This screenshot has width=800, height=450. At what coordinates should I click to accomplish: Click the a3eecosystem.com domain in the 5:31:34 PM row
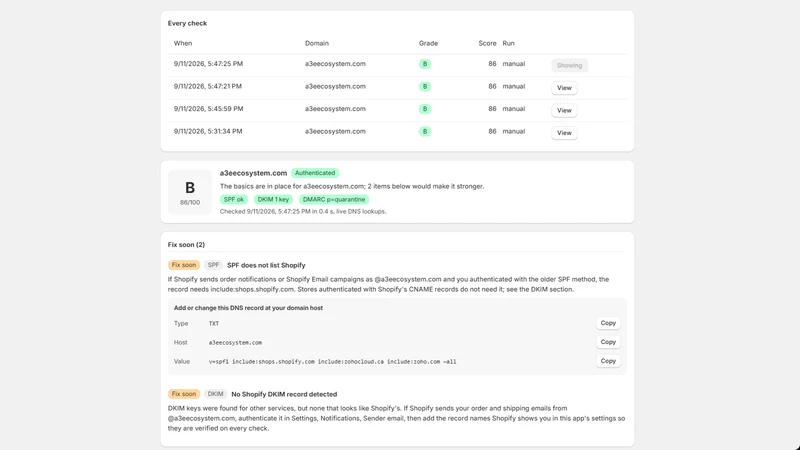coord(335,131)
